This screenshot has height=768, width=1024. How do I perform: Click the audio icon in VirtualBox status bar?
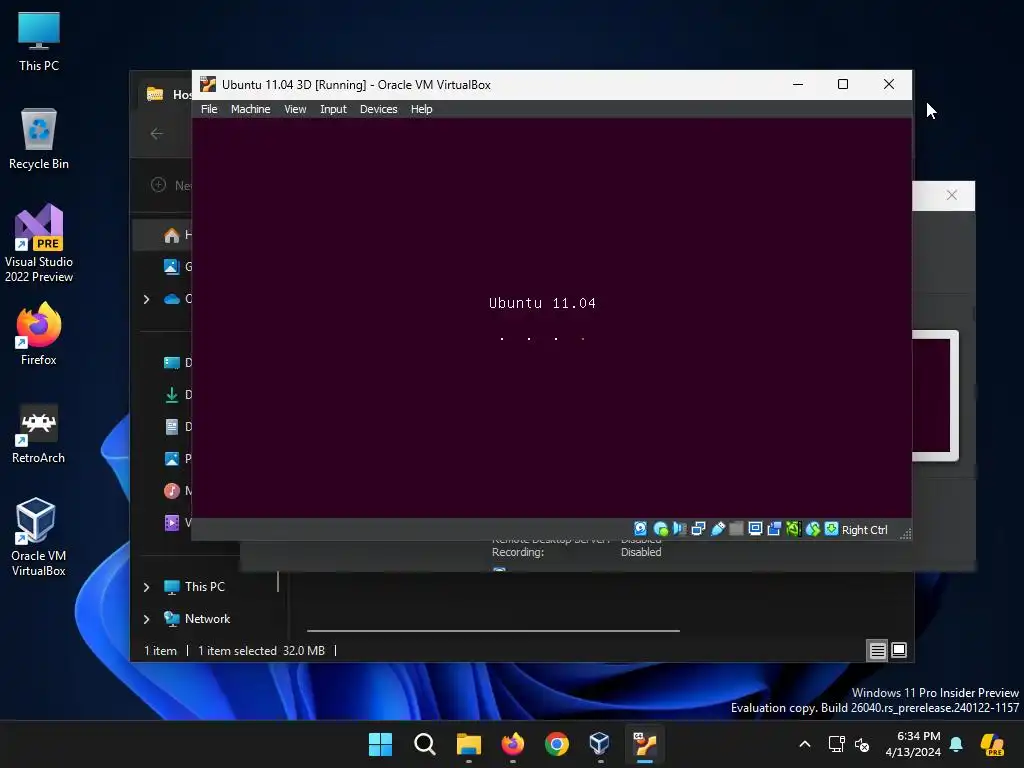(679, 529)
